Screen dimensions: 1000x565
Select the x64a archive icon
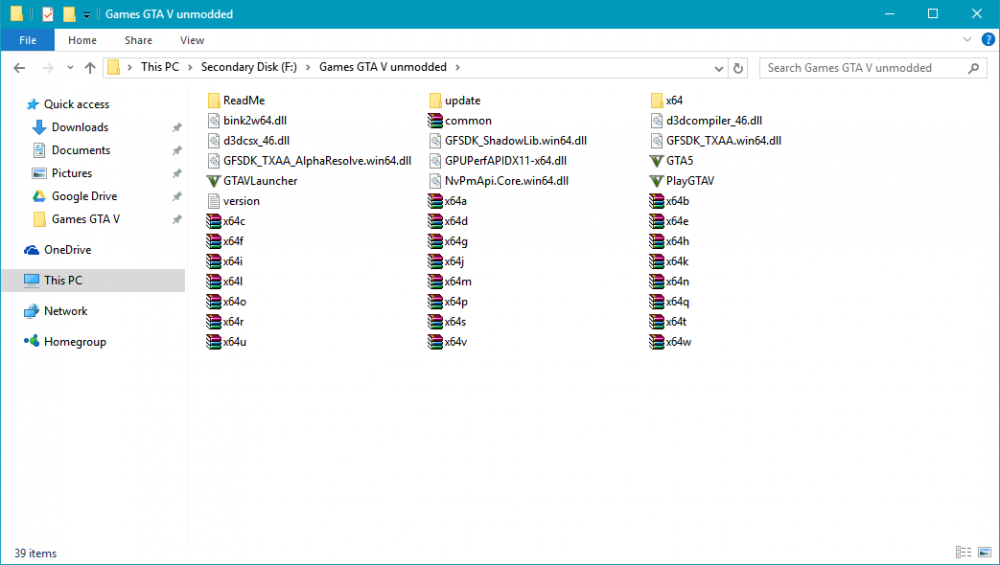click(435, 201)
